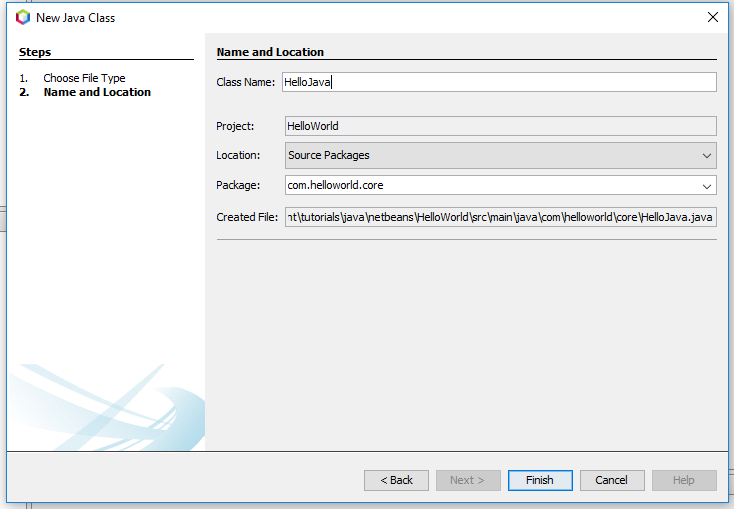734x509 pixels.
Task: Click the Created File: label
Action: click(247, 217)
